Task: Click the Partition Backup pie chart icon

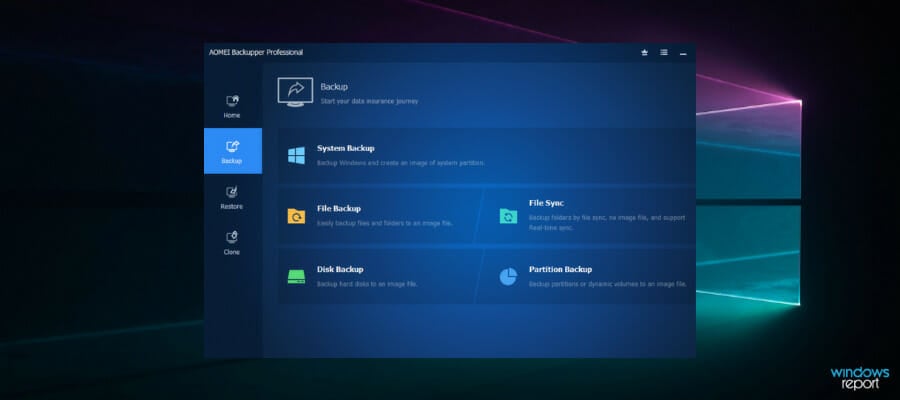Action: tap(508, 277)
